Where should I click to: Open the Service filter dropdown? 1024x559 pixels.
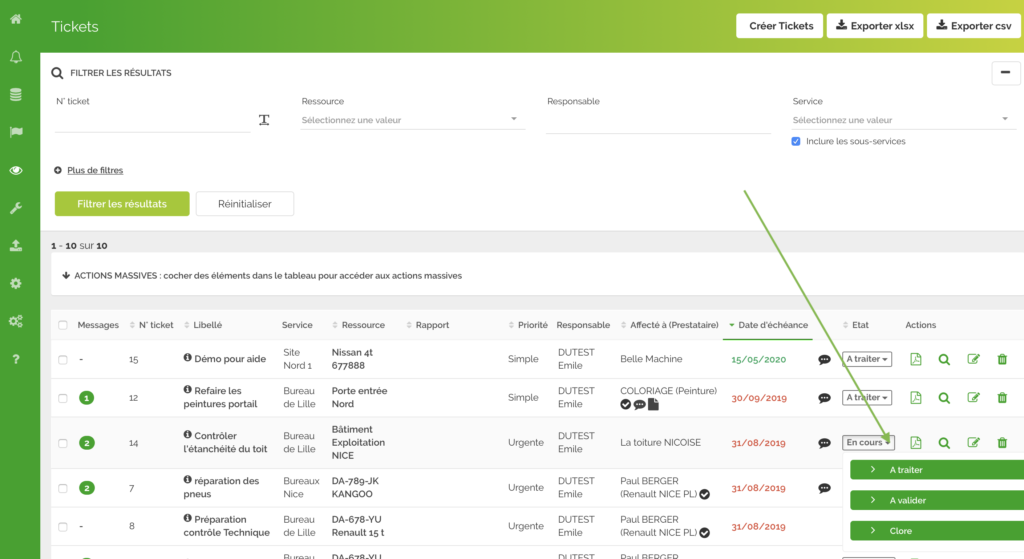(902, 120)
